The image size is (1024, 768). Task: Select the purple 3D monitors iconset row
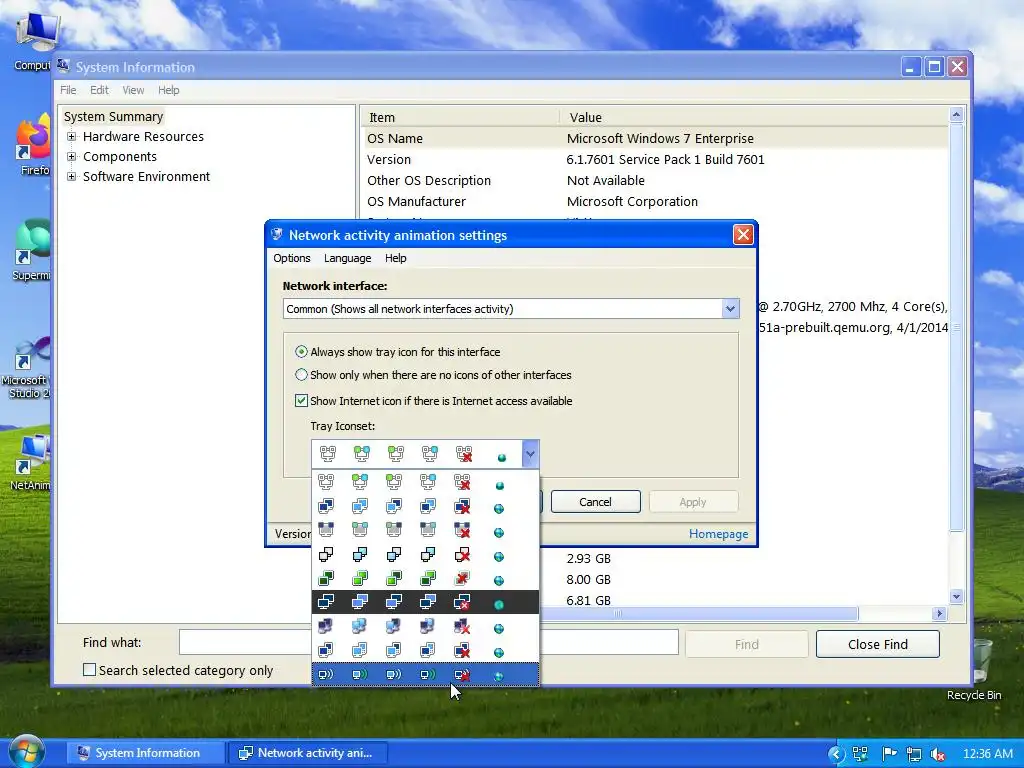coord(426,627)
